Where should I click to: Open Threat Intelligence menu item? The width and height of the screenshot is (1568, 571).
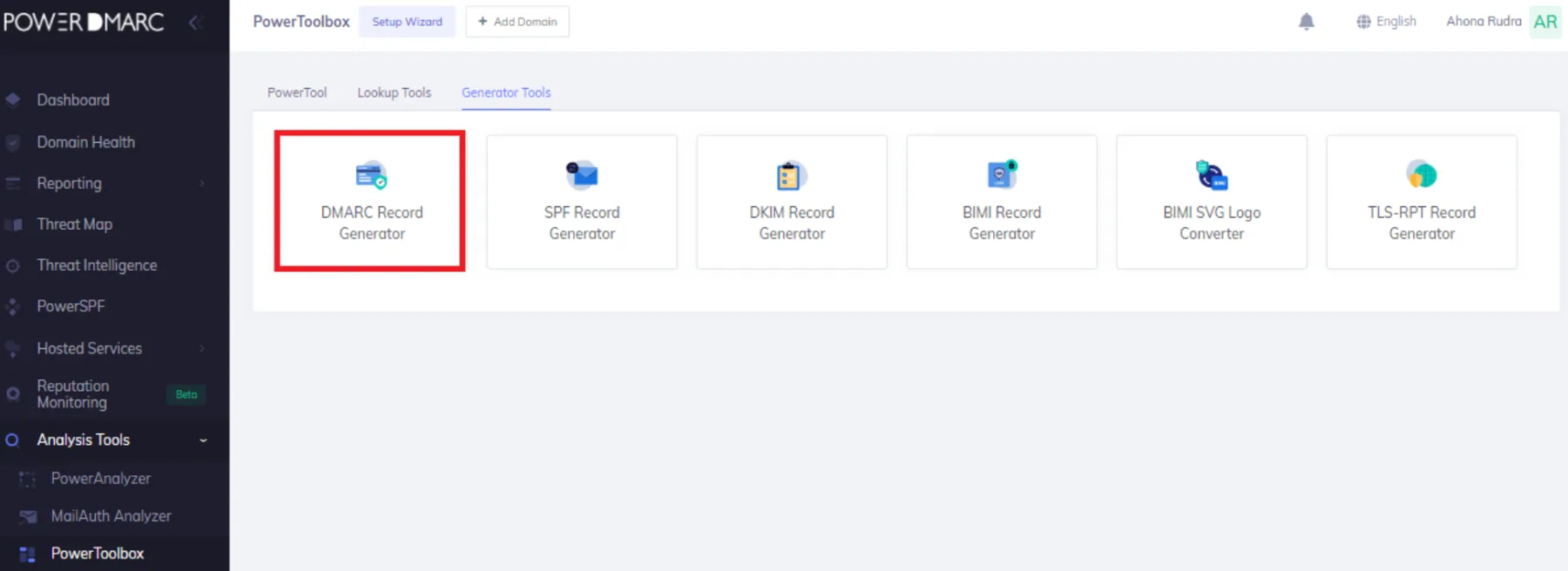tap(97, 265)
